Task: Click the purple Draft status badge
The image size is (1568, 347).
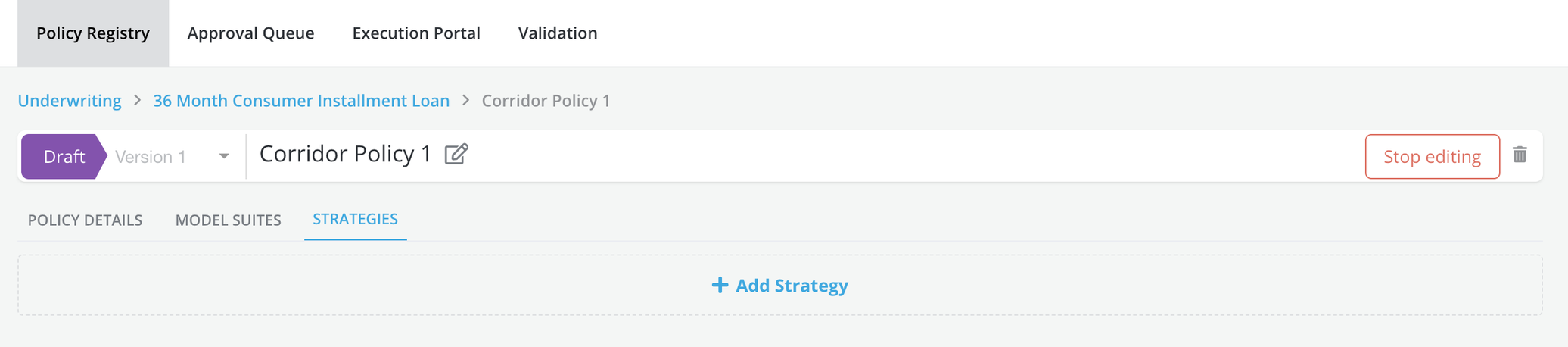Action: click(64, 157)
